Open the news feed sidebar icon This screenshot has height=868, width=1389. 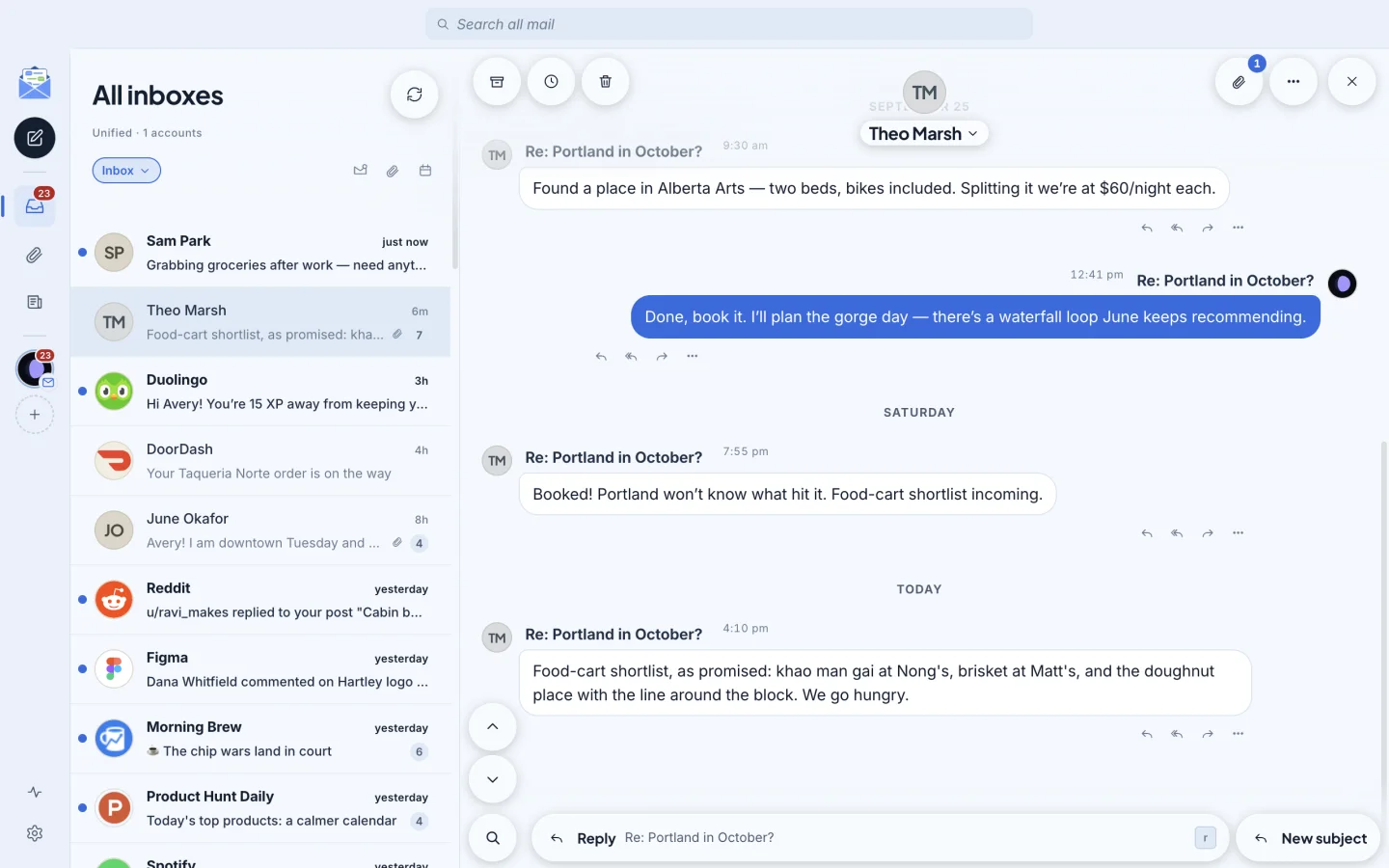pyautogui.click(x=35, y=302)
